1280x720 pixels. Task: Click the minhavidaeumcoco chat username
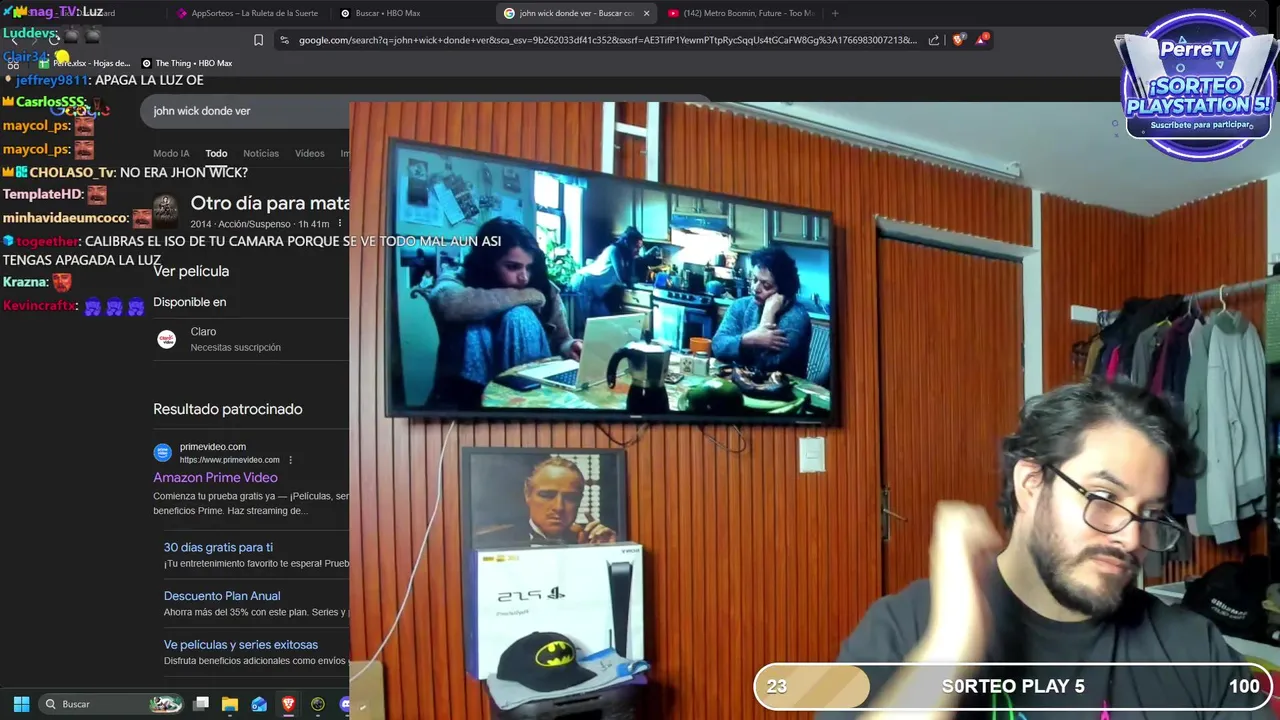[65, 218]
